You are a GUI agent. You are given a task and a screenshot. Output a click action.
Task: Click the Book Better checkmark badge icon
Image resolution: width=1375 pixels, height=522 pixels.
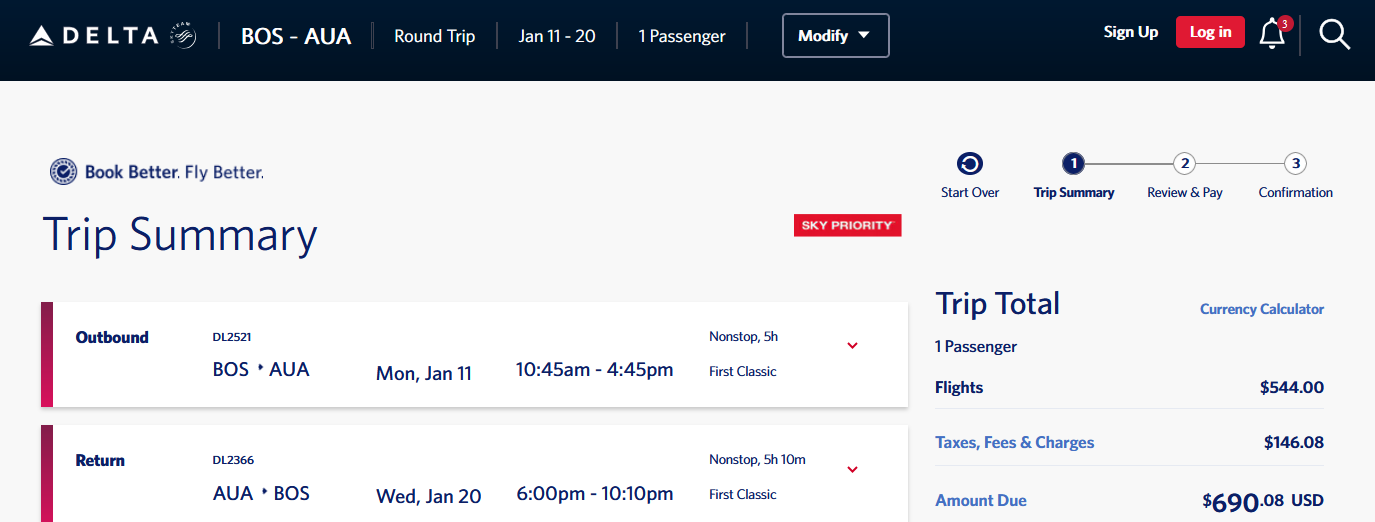(x=63, y=172)
